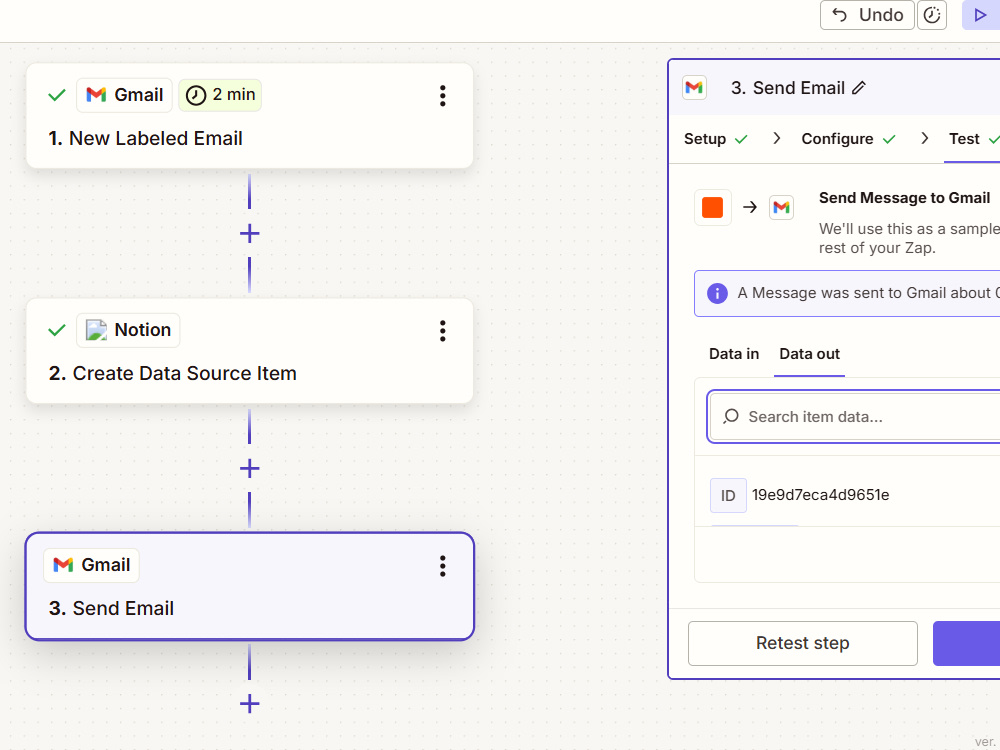Click the pencil icon to rename Send Email
Image resolution: width=1000 pixels, height=750 pixels.
coord(859,88)
